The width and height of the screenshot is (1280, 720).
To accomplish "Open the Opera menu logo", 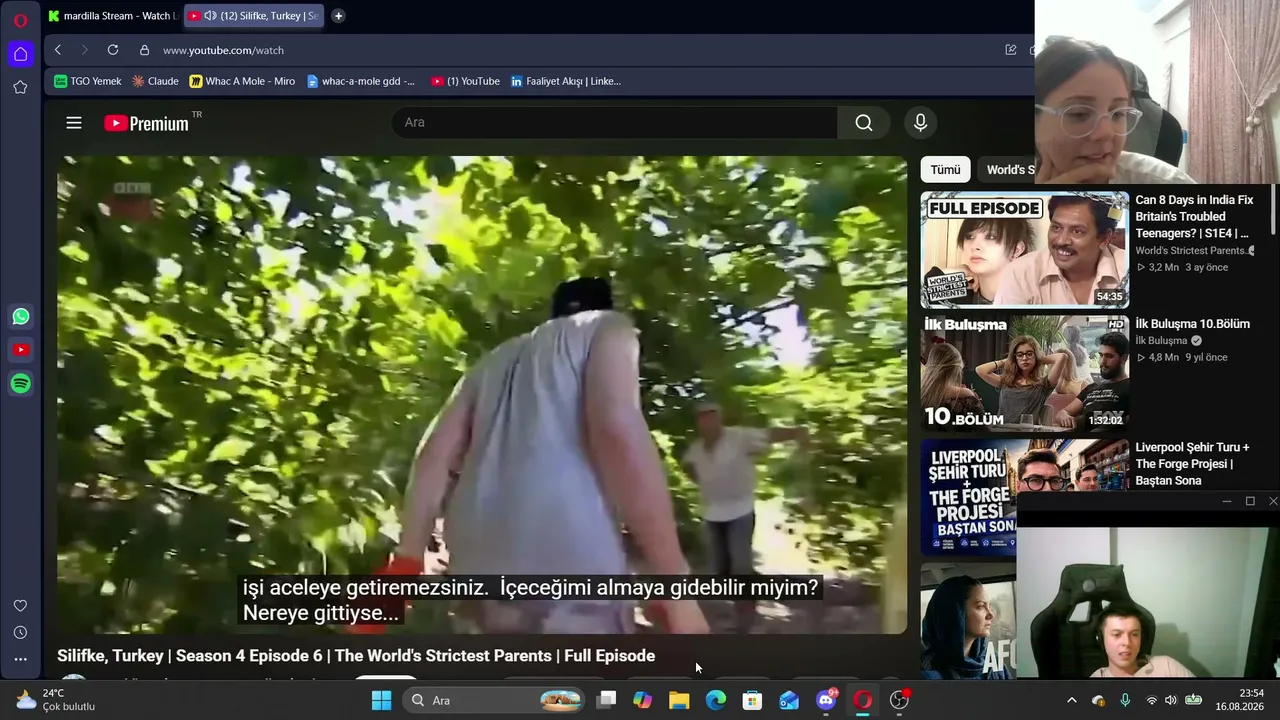I will coord(20,20).
